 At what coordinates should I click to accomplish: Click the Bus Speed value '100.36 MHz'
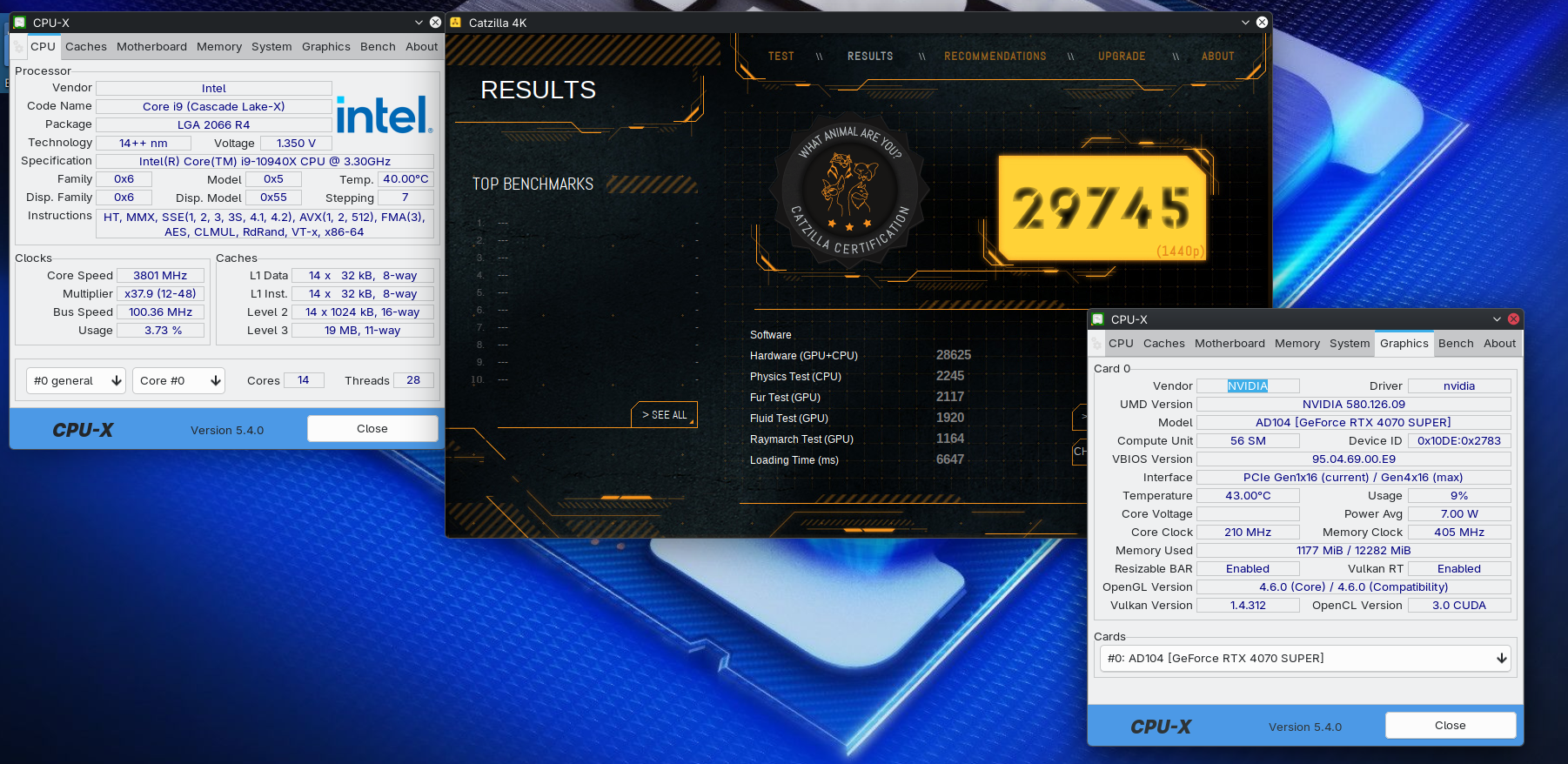[x=160, y=312]
